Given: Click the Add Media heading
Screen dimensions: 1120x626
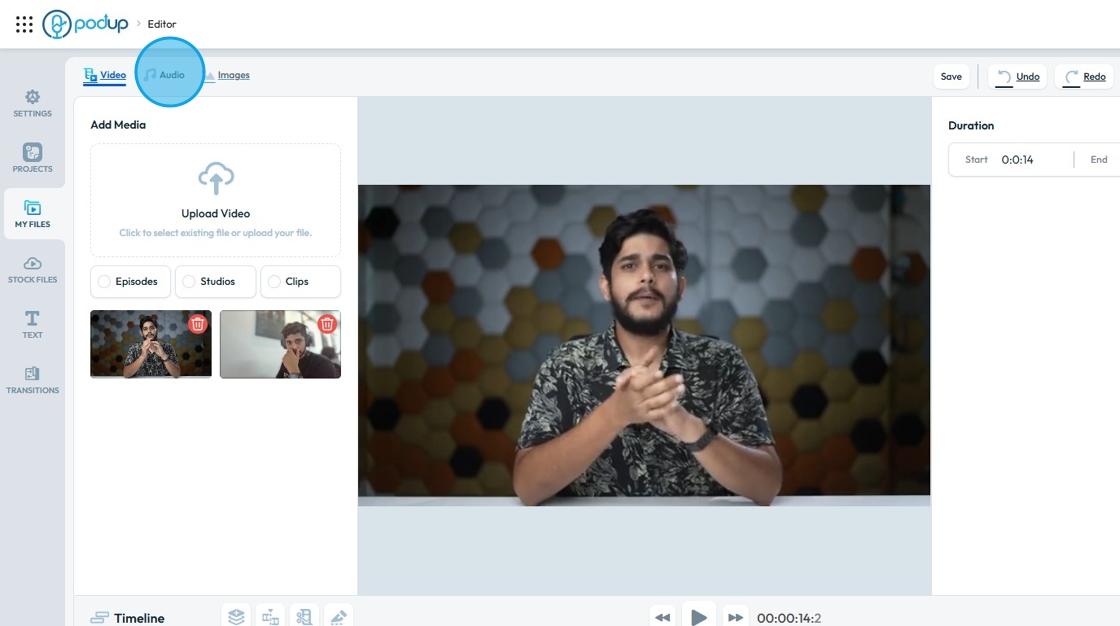Looking at the screenshot, I should 118,125.
